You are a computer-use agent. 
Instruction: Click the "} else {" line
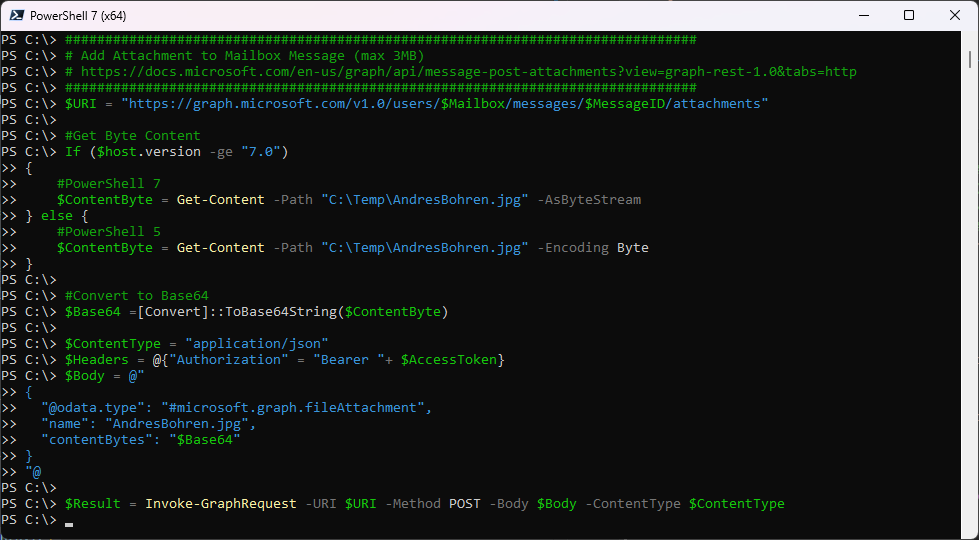(x=57, y=215)
